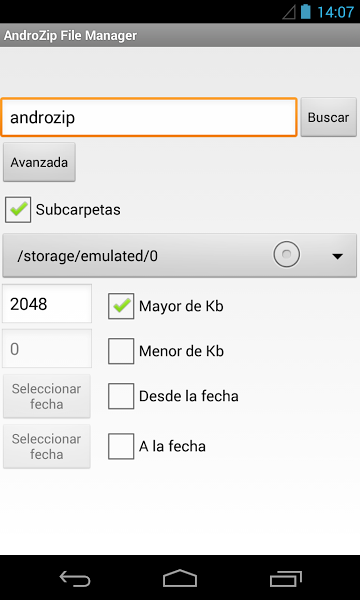Image resolution: width=360 pixels, height=600 pixels.
Task: Expand the storage path dropdown arrow
Action: pos(337,256)
